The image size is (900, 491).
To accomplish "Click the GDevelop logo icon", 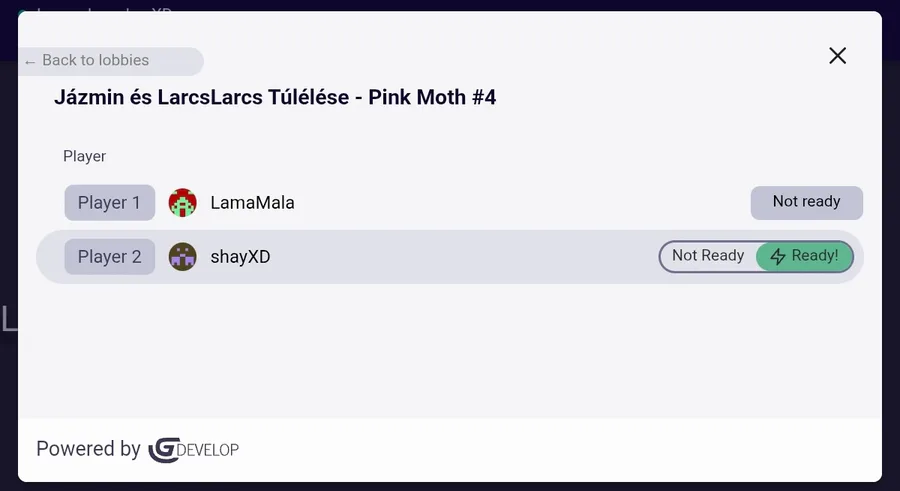I will 163,450.
